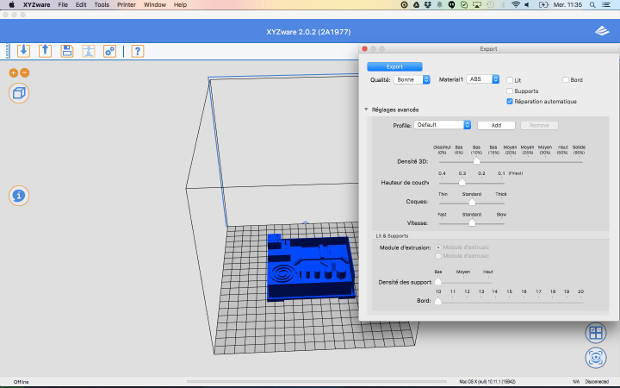Open the Help menu

click(180, 5)
